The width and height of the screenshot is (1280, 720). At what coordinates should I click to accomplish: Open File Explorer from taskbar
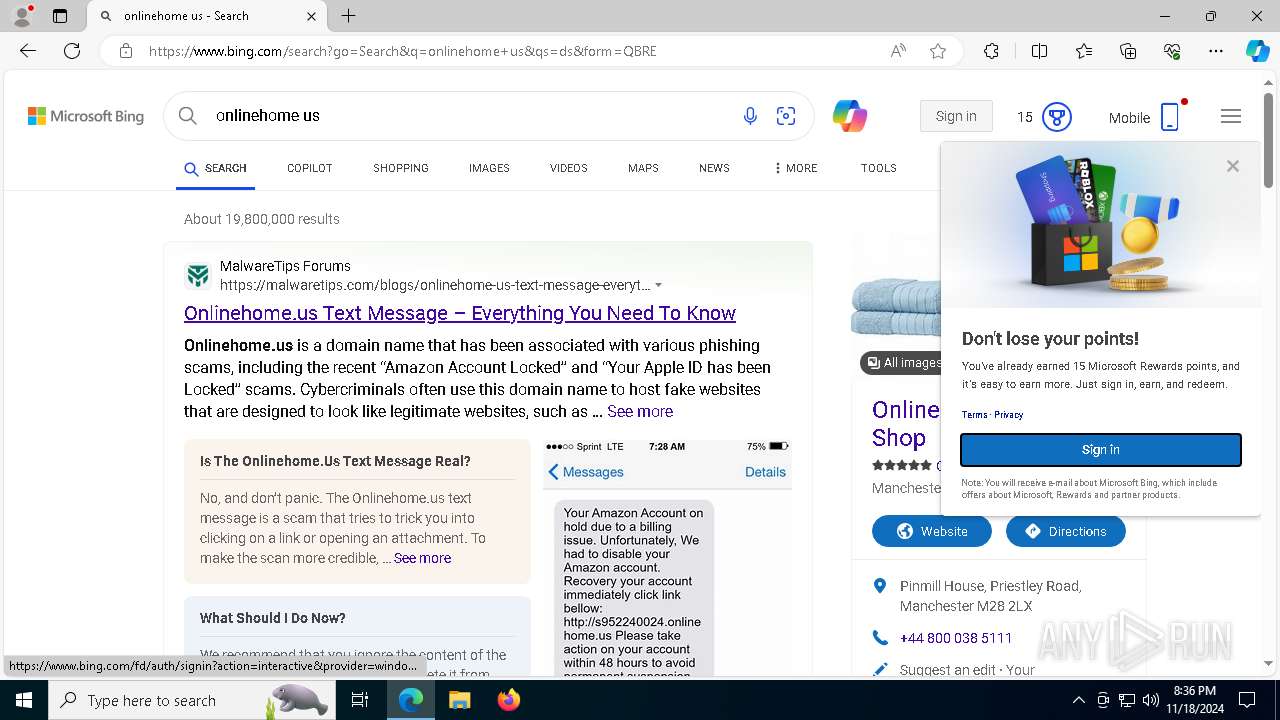(x=459, y=700)
